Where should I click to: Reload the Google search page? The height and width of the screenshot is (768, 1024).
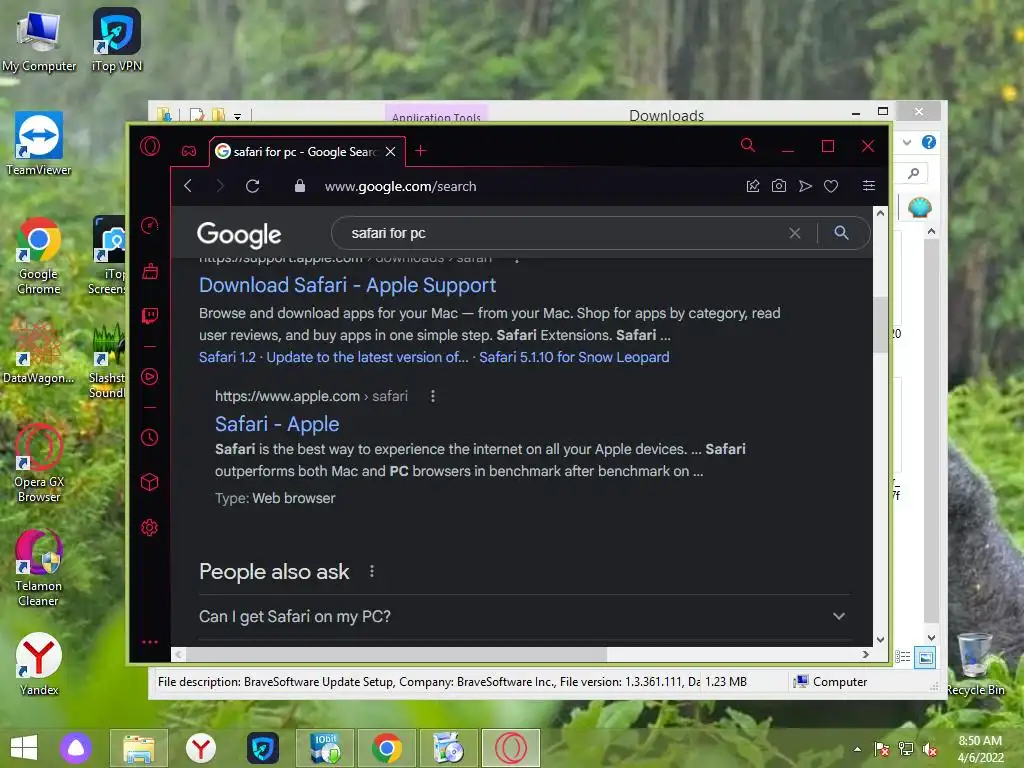(253, 186)
